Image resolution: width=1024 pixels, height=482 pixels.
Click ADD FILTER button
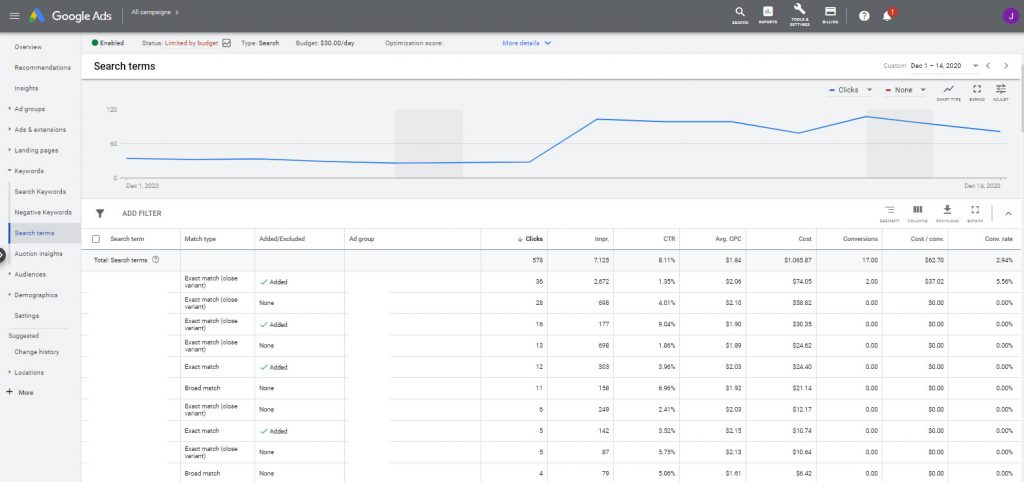click(142, 214)
